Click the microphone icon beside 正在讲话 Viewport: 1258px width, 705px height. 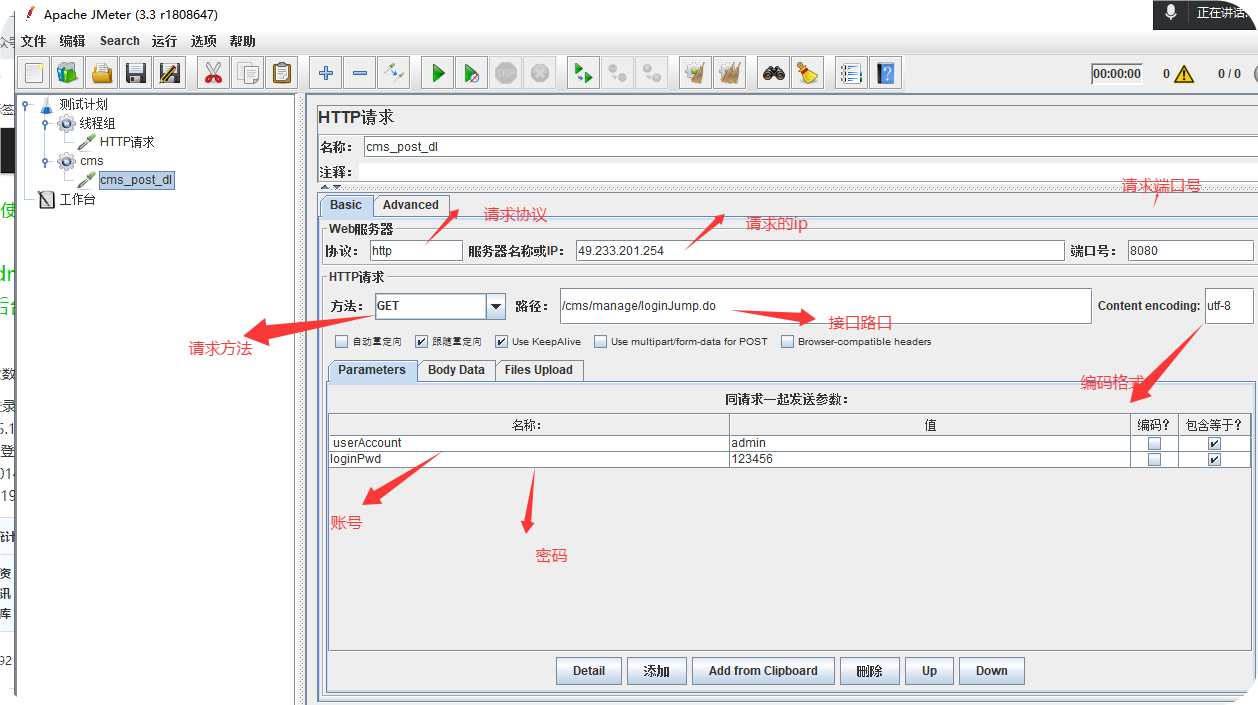pyautogui.click(x=1171, y=14)
